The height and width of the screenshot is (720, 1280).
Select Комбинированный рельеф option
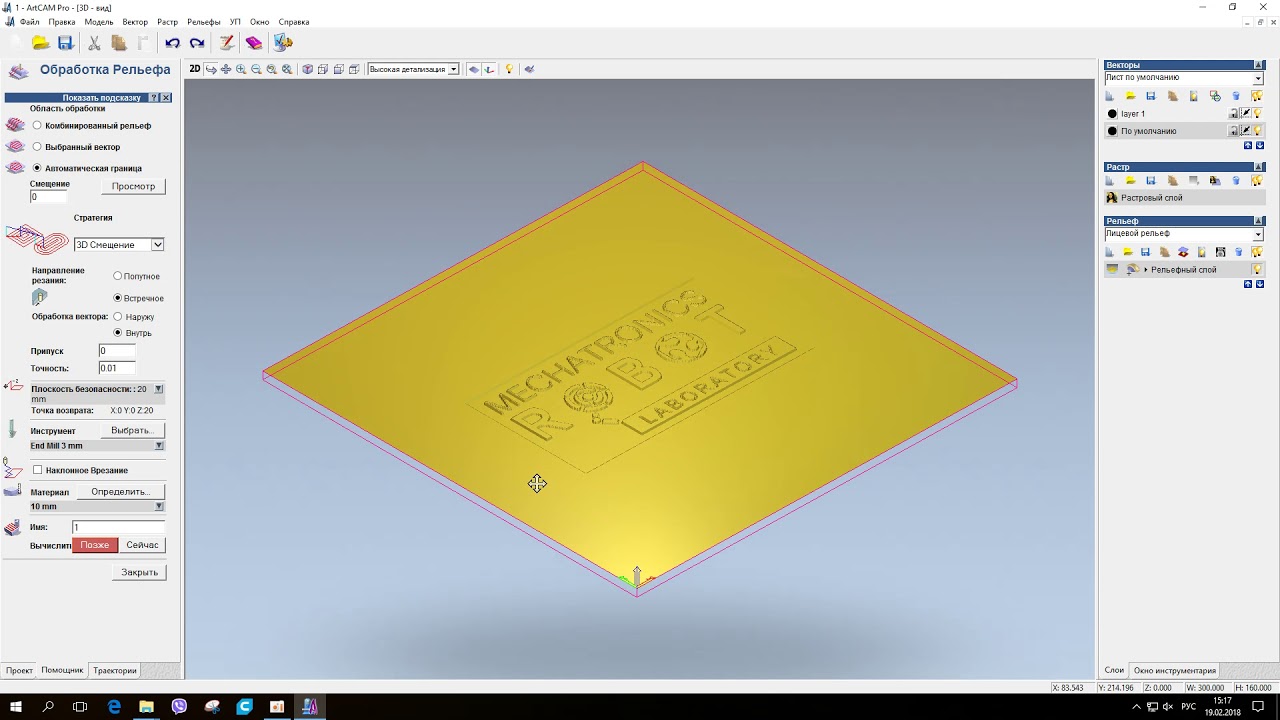(x=37, y=125)
